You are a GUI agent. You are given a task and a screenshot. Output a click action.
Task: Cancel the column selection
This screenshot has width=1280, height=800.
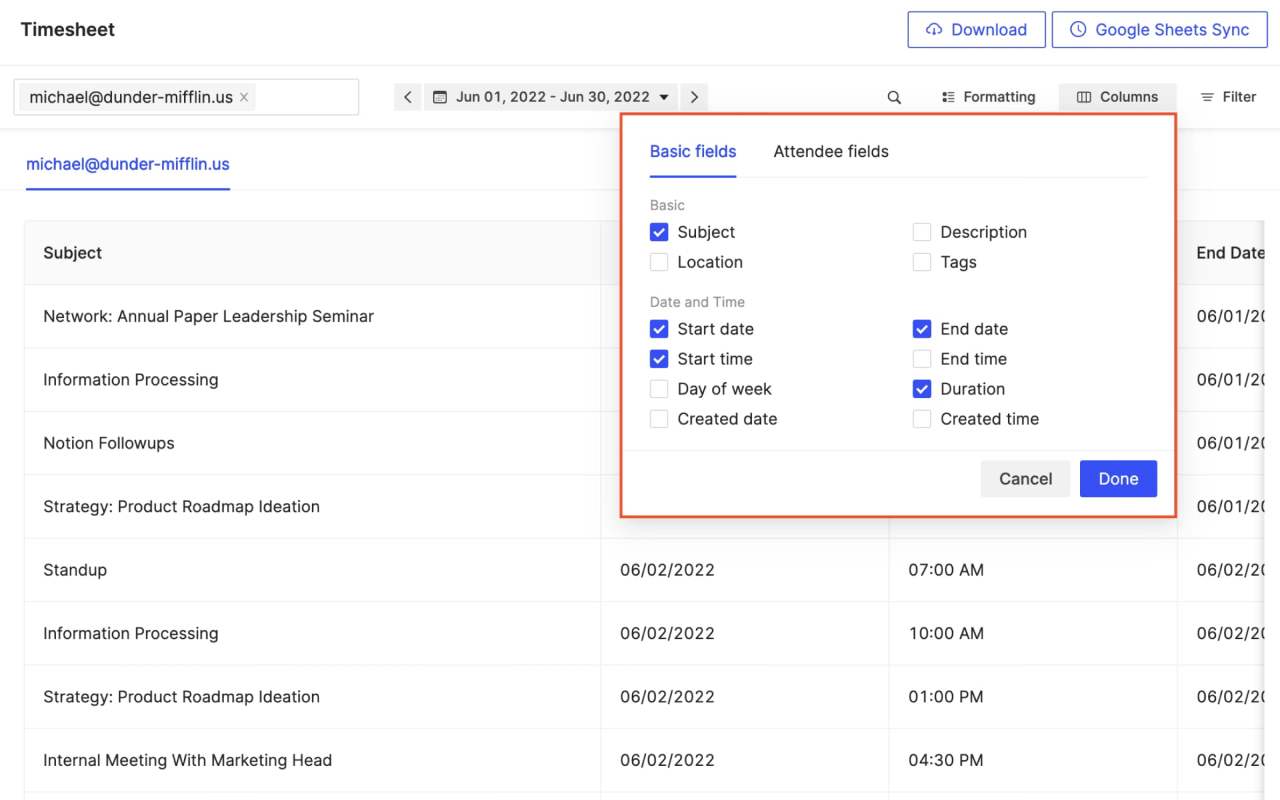(x=1026, y=479)
